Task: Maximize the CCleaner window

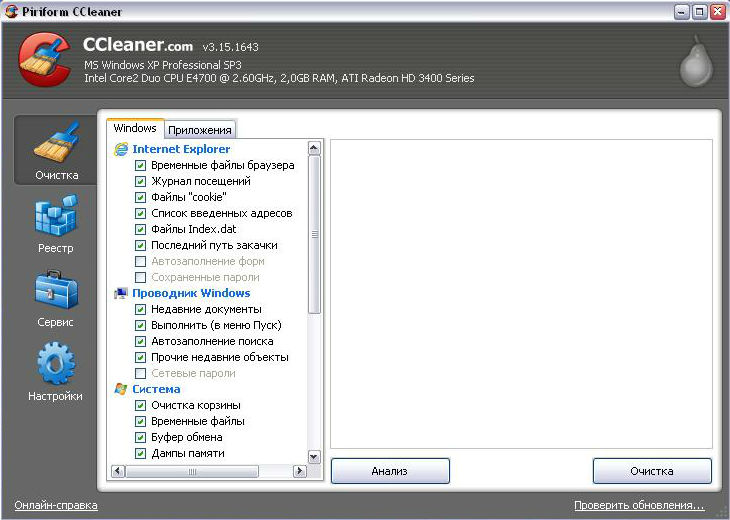Action: 700,12
